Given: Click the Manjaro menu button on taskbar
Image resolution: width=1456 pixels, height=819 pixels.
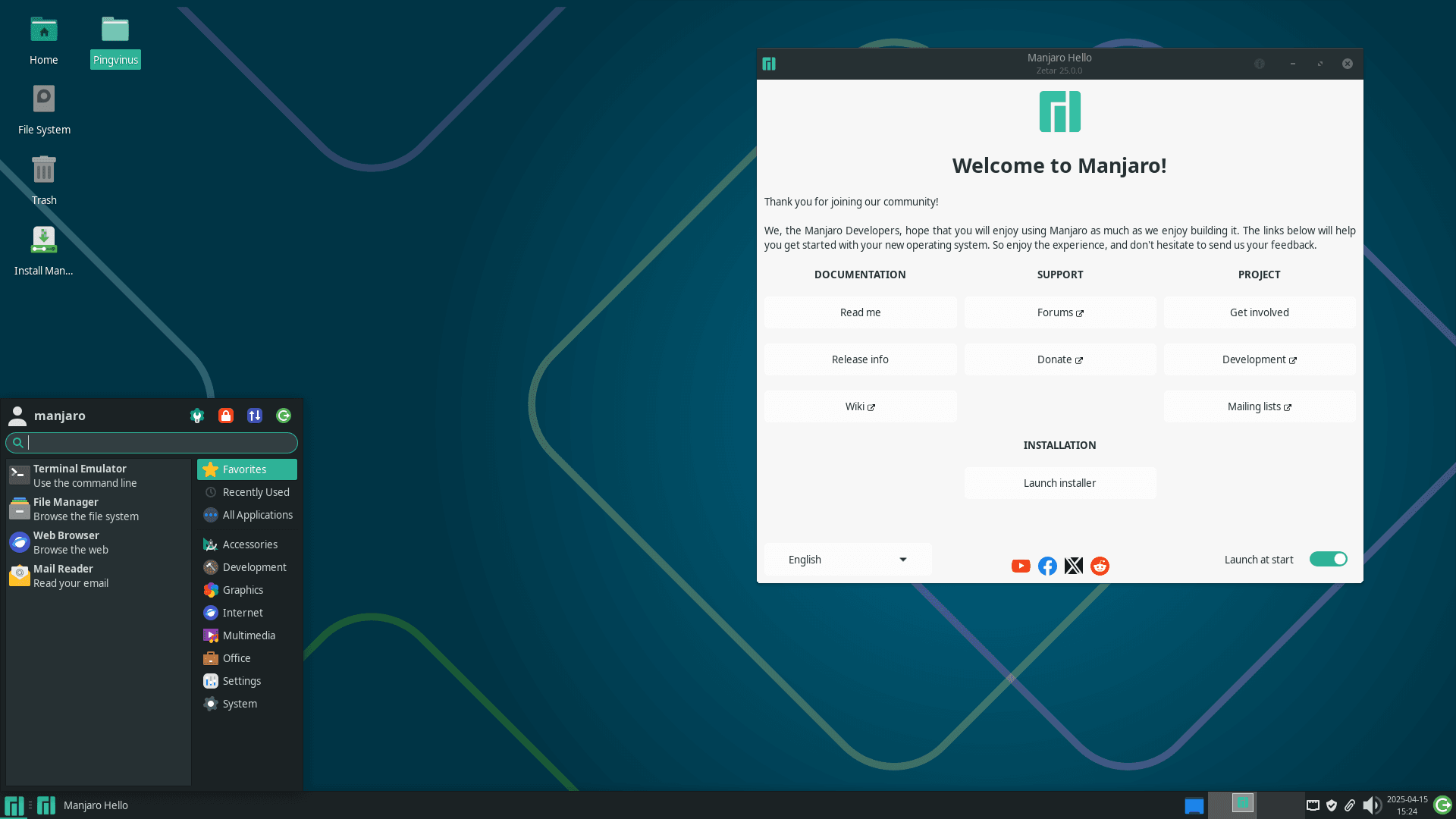Looking at the screenshot, I should point(14,805).
